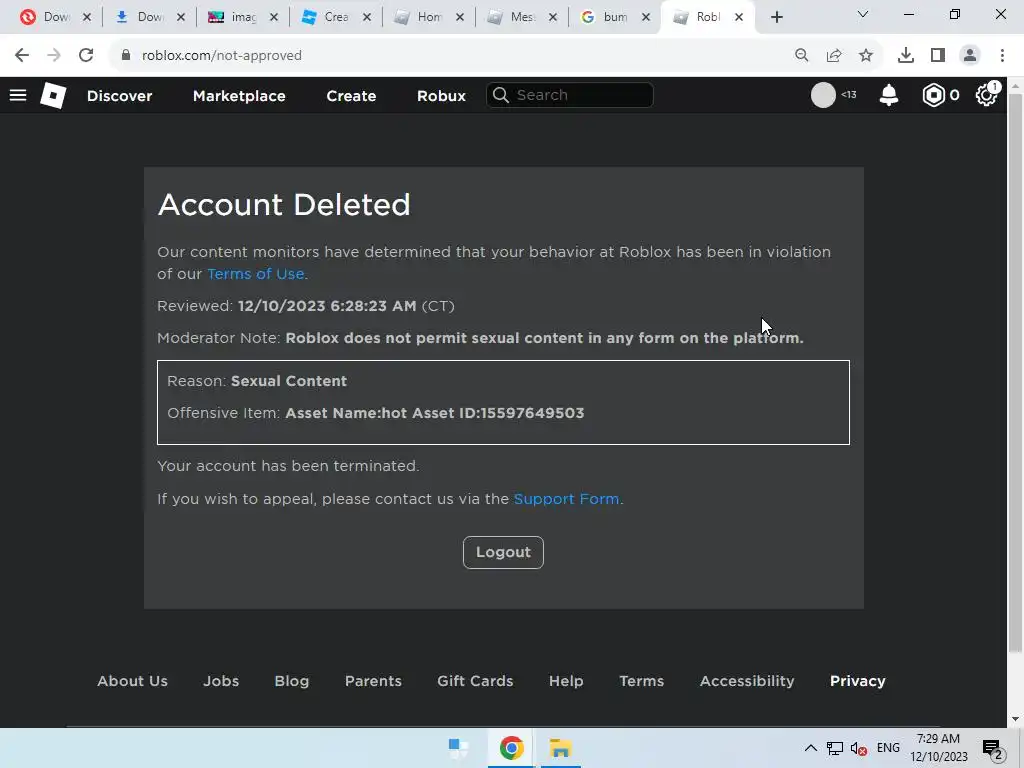Open the Robux balance icon
The height and width of the screenshot is (768, 1024).
933,95
